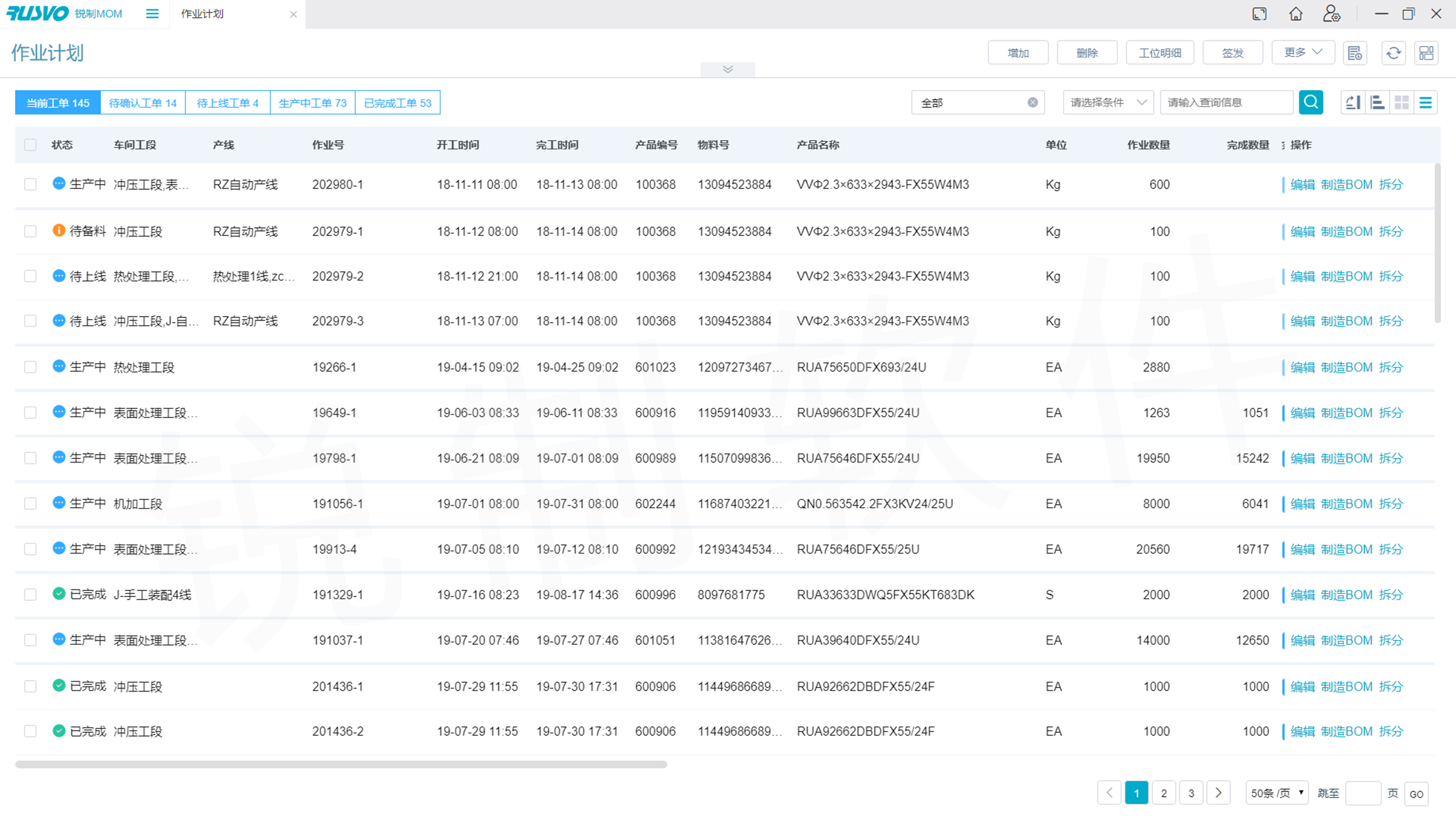Open 工位明细 details

1160,53
